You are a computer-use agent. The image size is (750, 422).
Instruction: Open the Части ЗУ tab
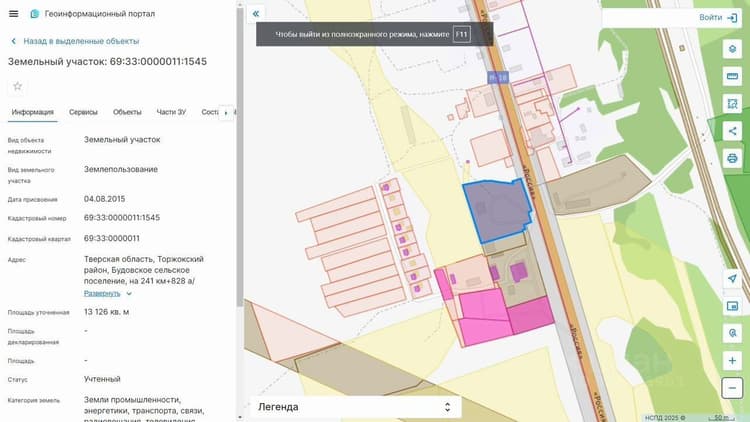coord(171,112)
